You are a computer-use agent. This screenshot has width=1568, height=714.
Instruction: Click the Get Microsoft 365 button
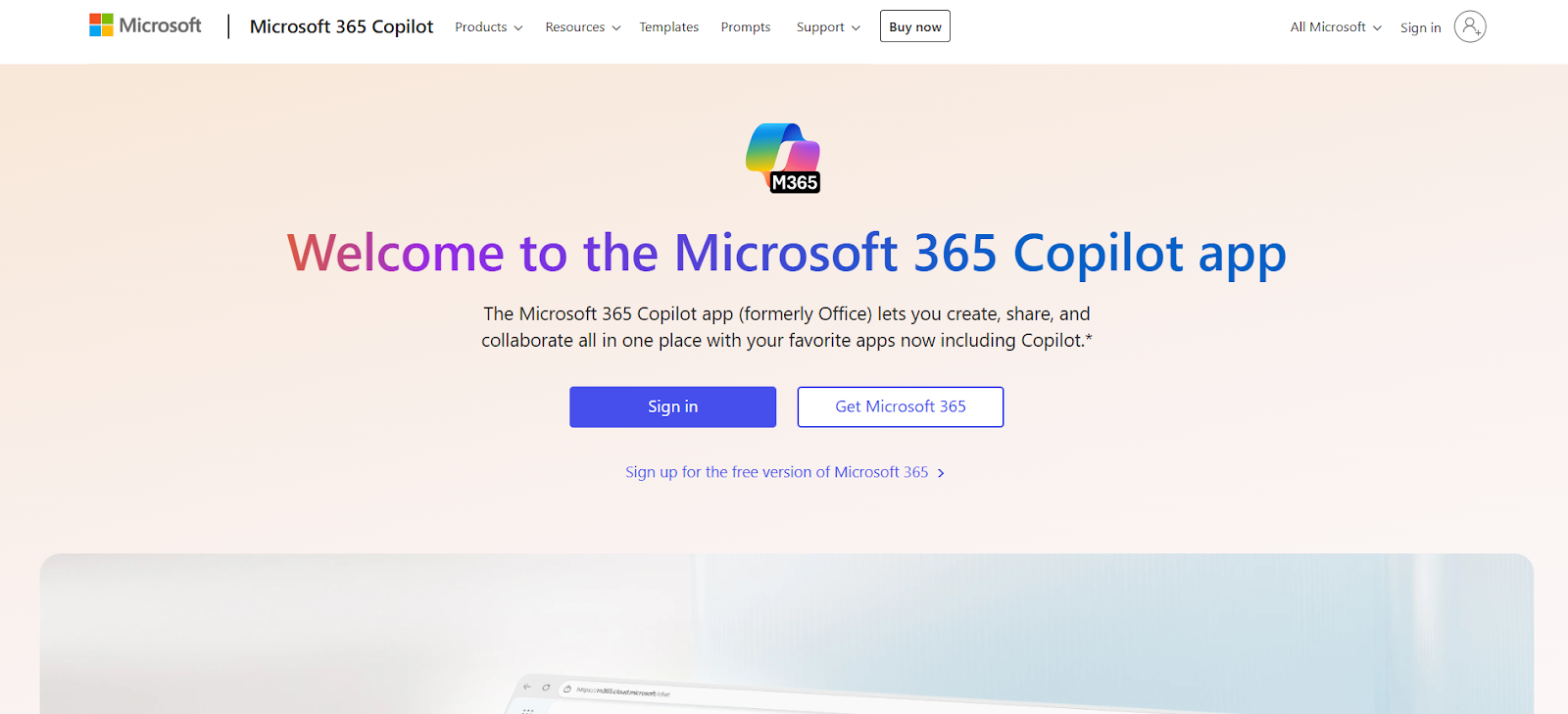(900, 406)
